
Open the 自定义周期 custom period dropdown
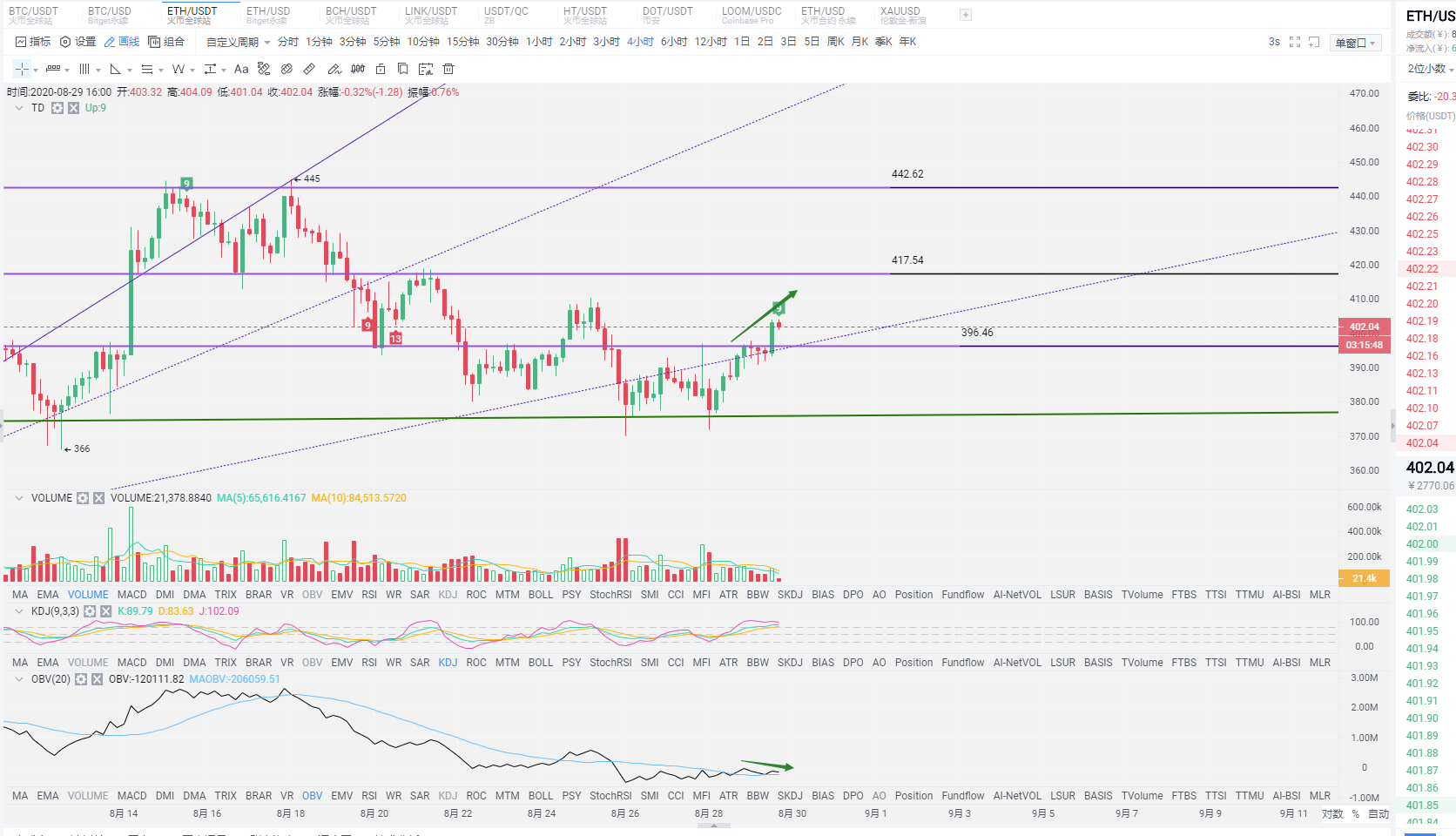click(x=238, y=42)
